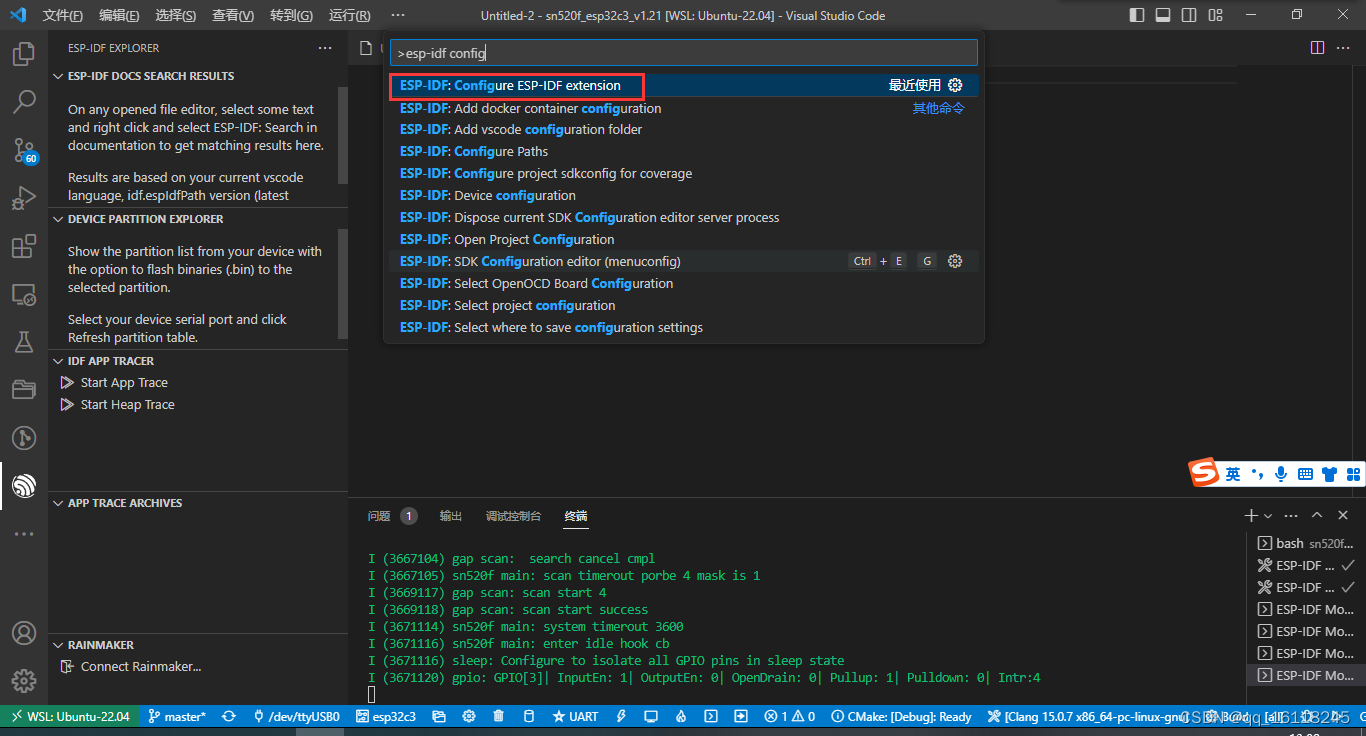Open the Manage gear in activity bar
Viewport: 1366px width, 736px height.
click(x=24, y=681)
